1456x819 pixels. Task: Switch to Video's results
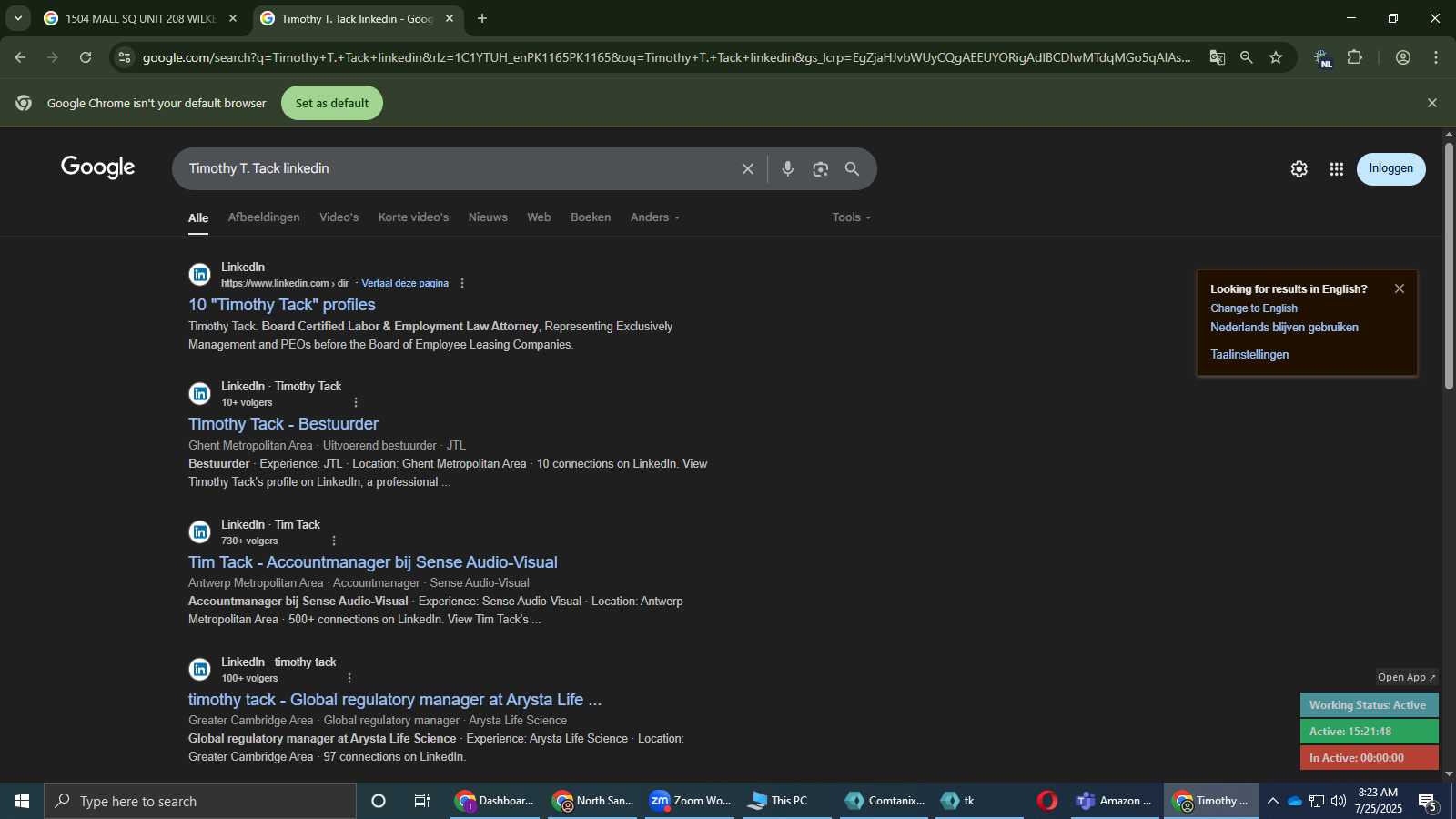339,217
